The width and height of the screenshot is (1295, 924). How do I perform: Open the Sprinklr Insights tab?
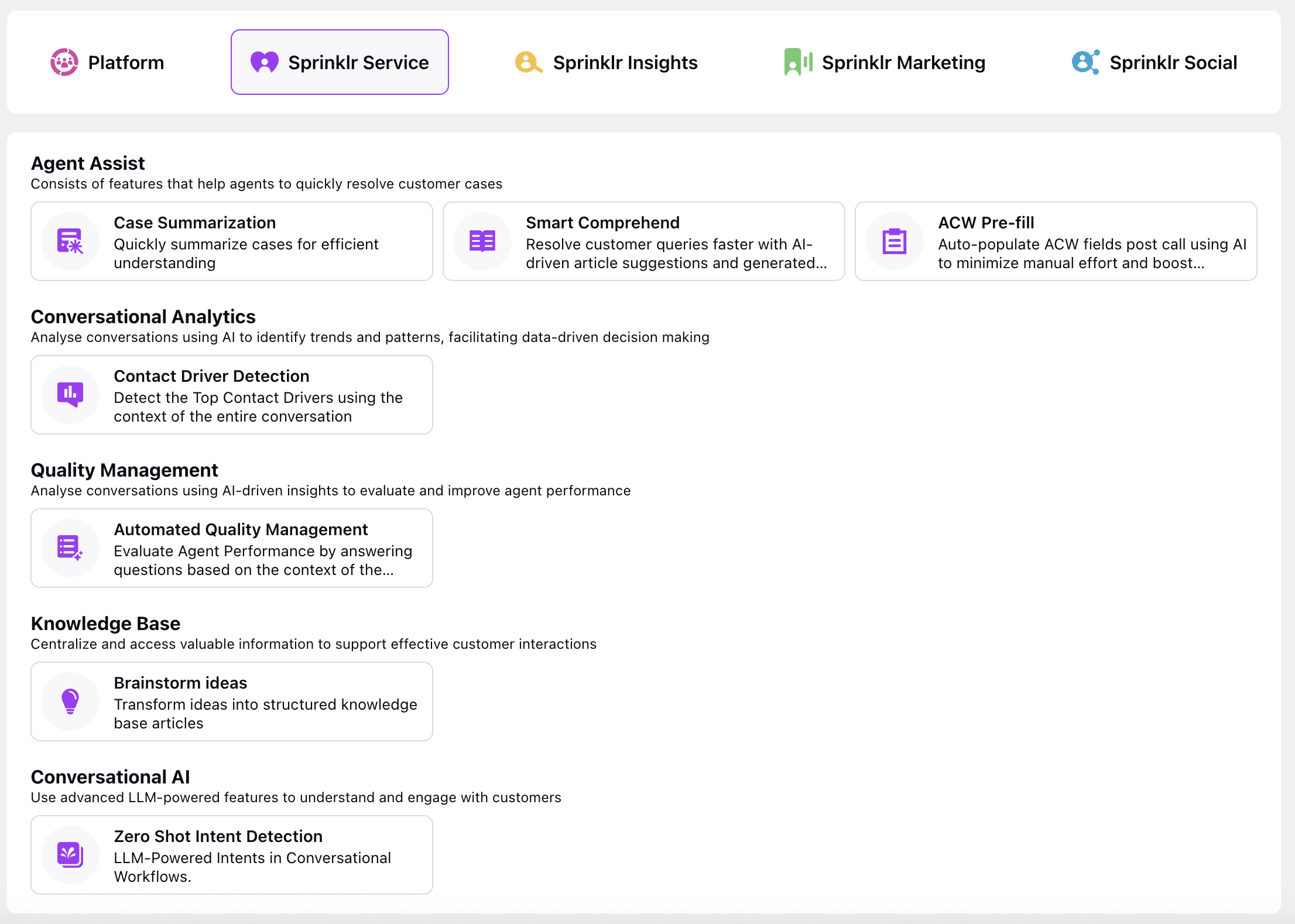[607, 62]
